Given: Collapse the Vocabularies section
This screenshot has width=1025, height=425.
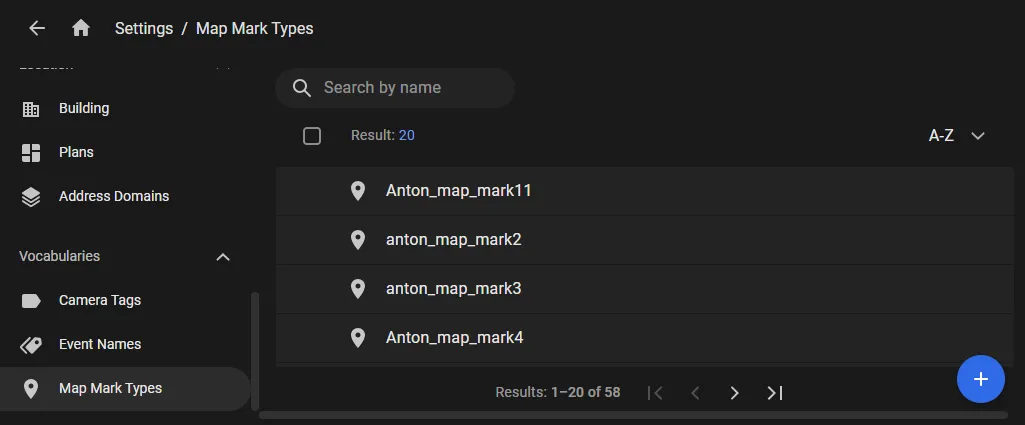Looking at the screenshot, I should point(223,257).
